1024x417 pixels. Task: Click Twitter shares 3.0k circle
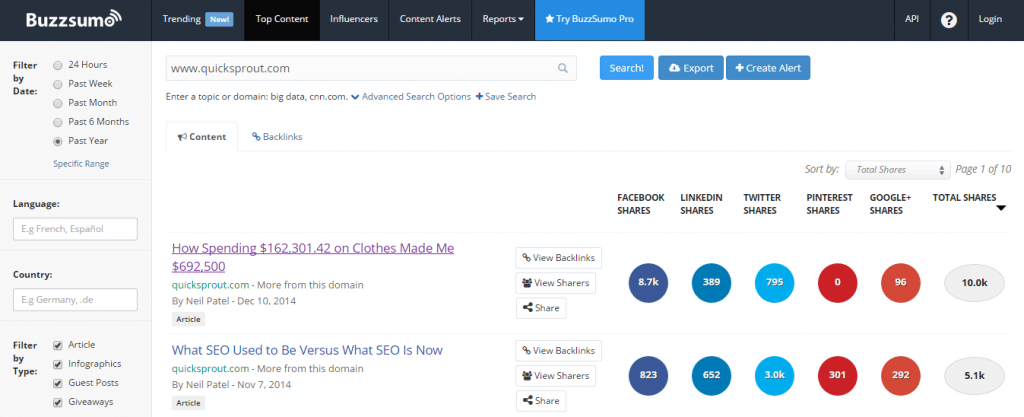pos(775,375)
